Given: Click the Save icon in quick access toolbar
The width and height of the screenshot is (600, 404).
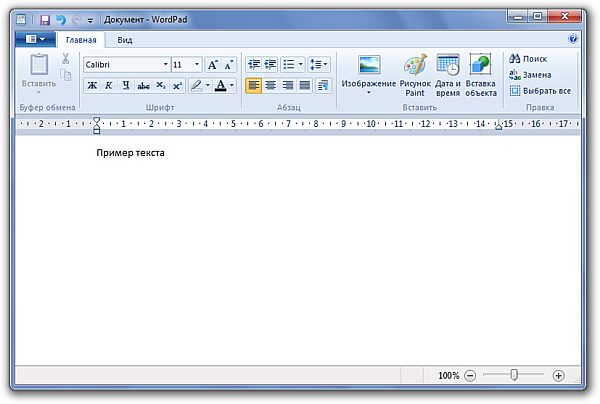Looking at the screenshot, I should pyautogui.click(x=45, y=19).
